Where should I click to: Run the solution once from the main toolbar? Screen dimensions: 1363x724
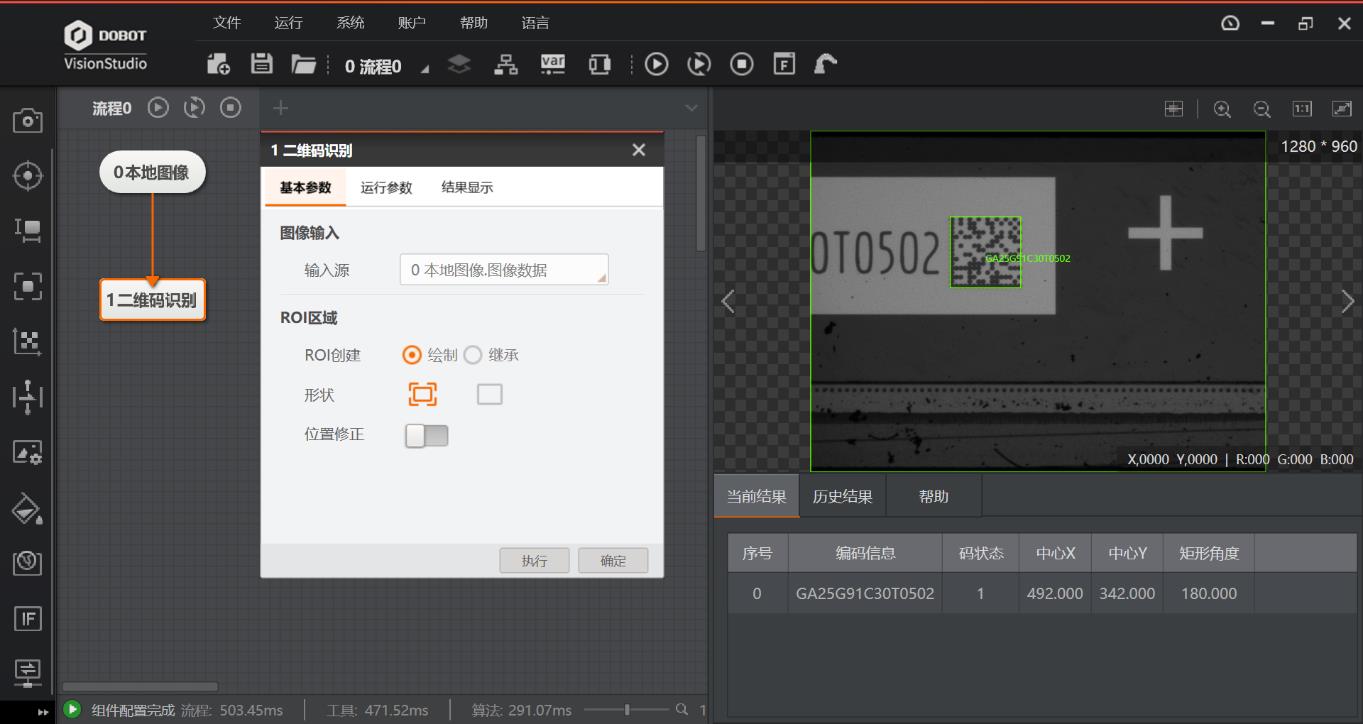[x=656, y=64]
